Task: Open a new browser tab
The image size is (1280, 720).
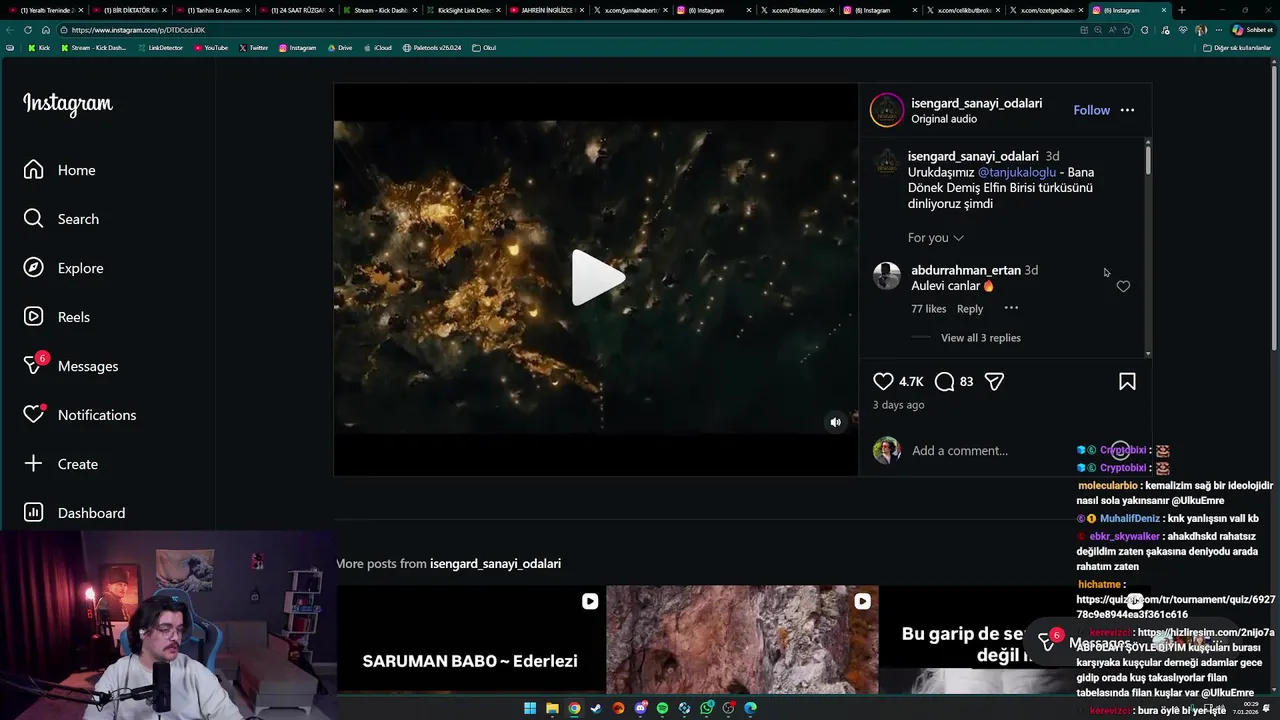Action: 1182,10
